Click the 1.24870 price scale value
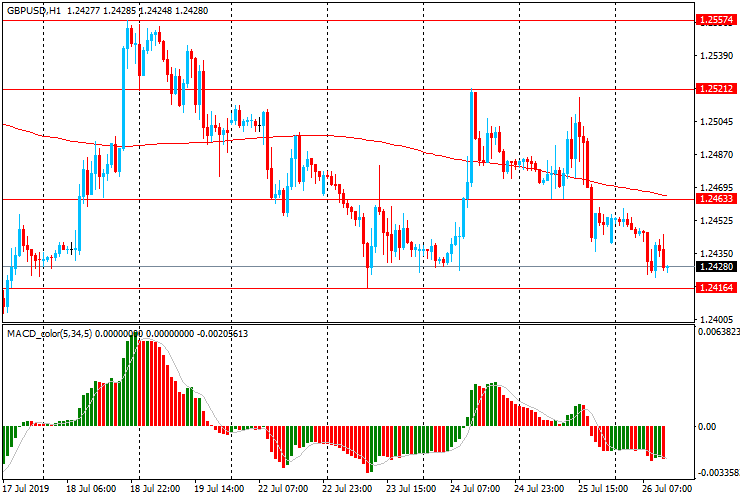Image resolution: width=740 pixels, height=500 pixels. tap(716, 155)
